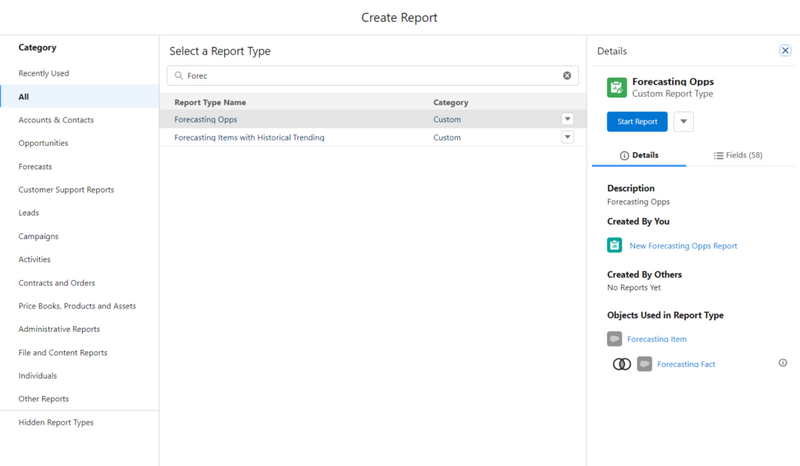
Task: Click the Forecasting Item object icon
Action: (x=614, y=338)
